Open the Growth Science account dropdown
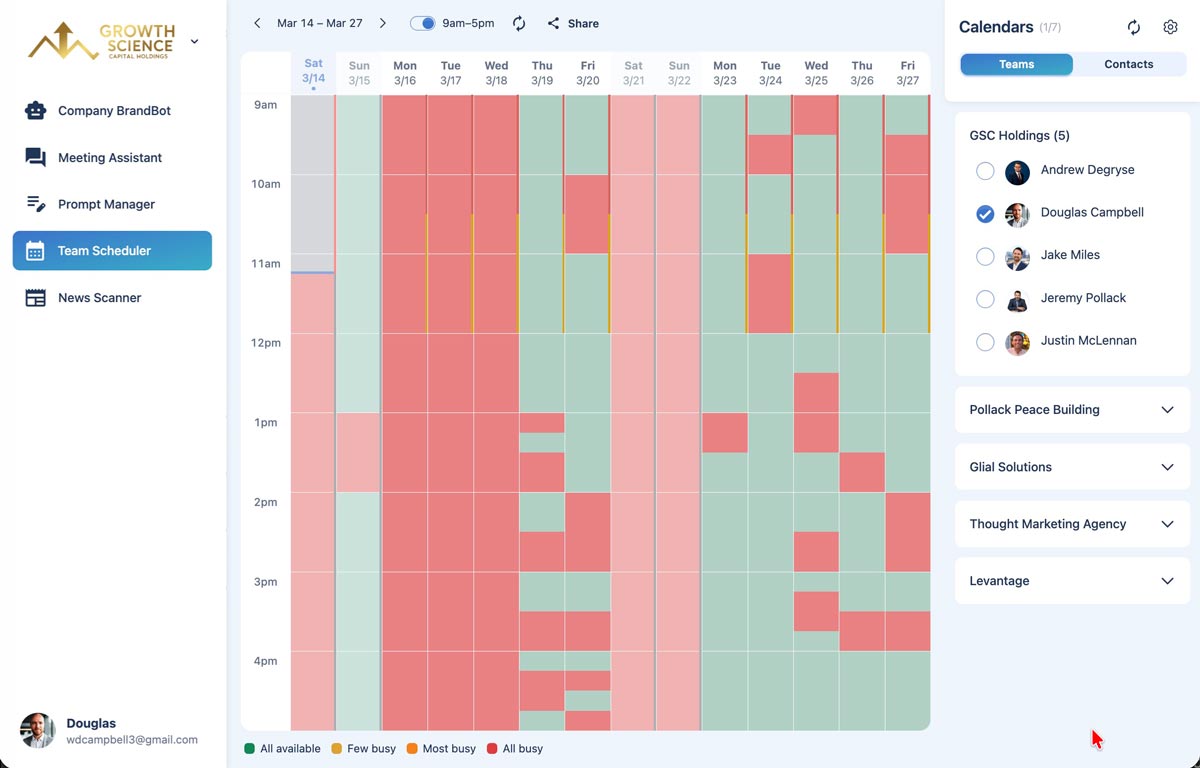The image size is (1200, 768). (x=193, y=41)
